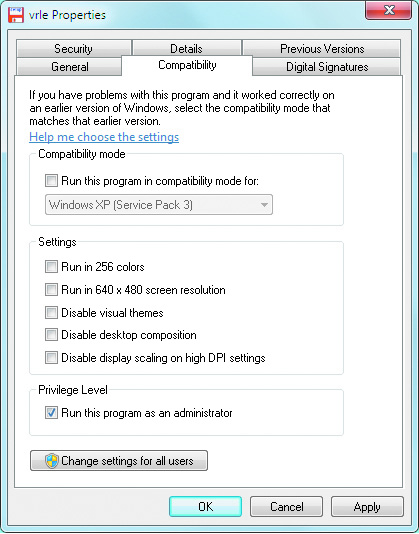The height and width of the screenshot is (534, 419).
Task: Uncheck Run this program as an administrator
Action: [51, 413]
